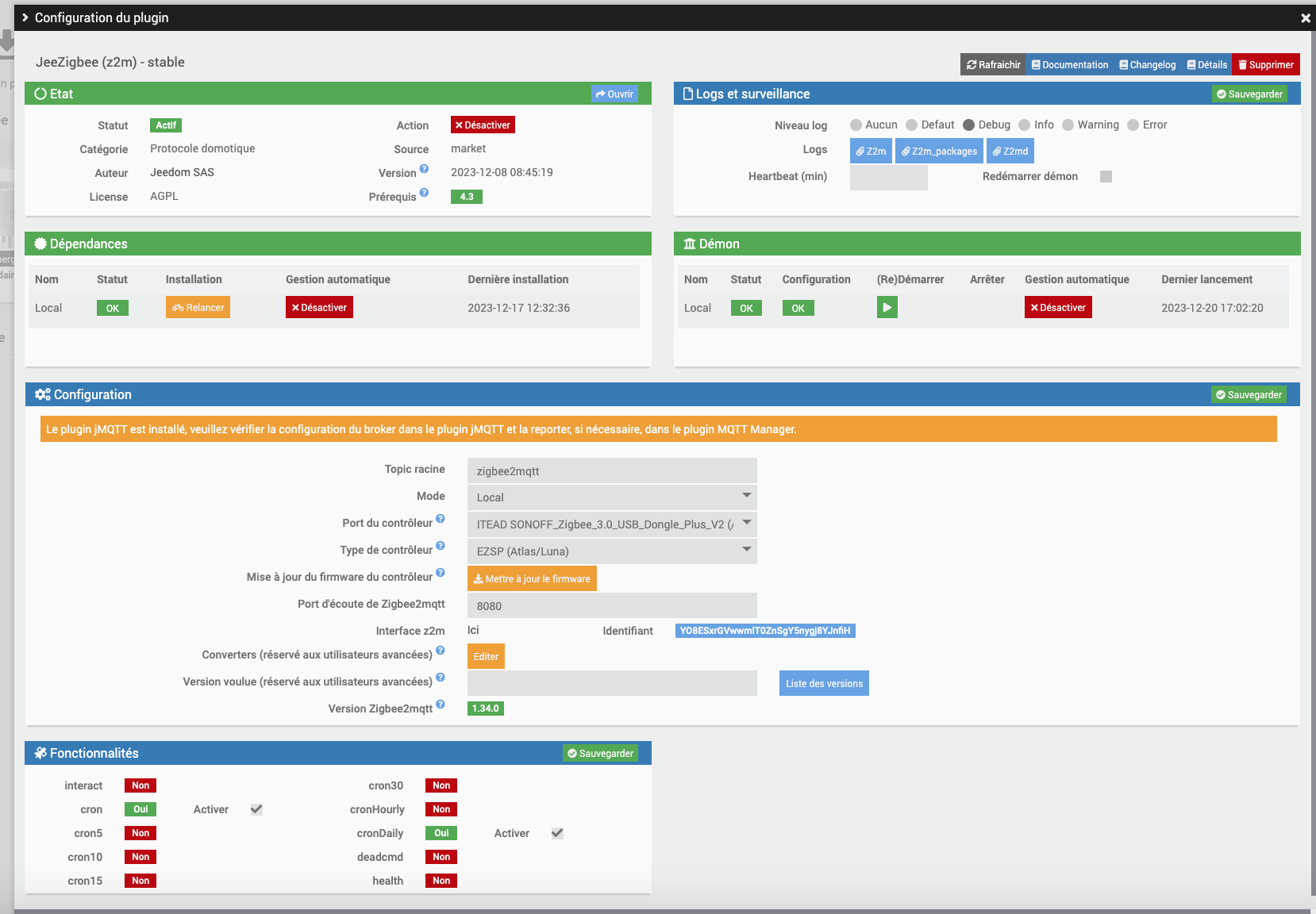Screen dimensions: 1316x914
Task: Start the Local daemon with play button
Action: click(x=887, y=307)
